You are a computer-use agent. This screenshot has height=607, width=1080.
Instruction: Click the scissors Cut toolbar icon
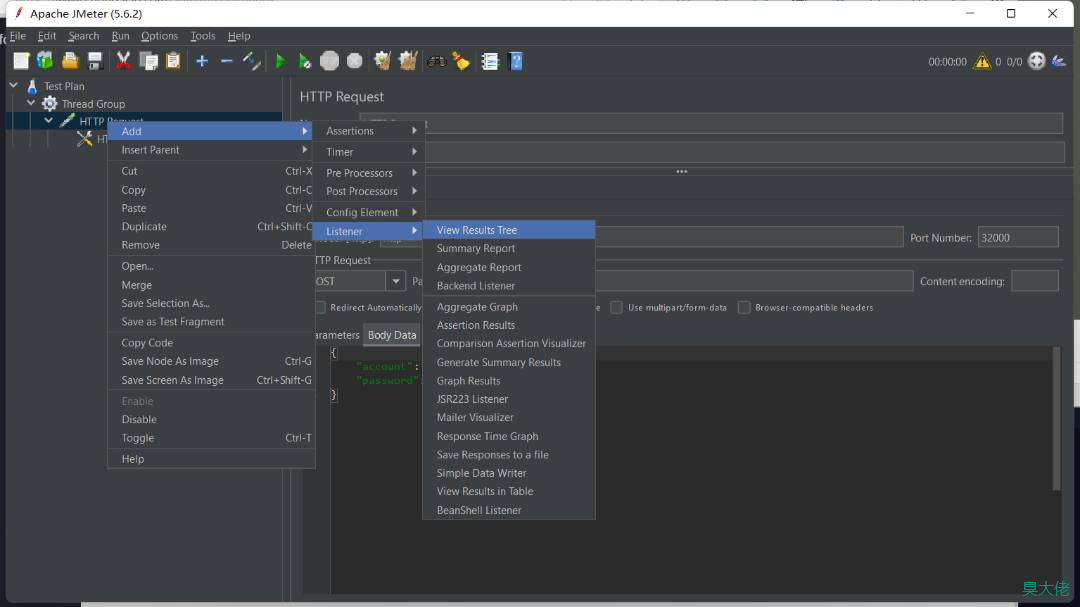[x=123, y=61]
